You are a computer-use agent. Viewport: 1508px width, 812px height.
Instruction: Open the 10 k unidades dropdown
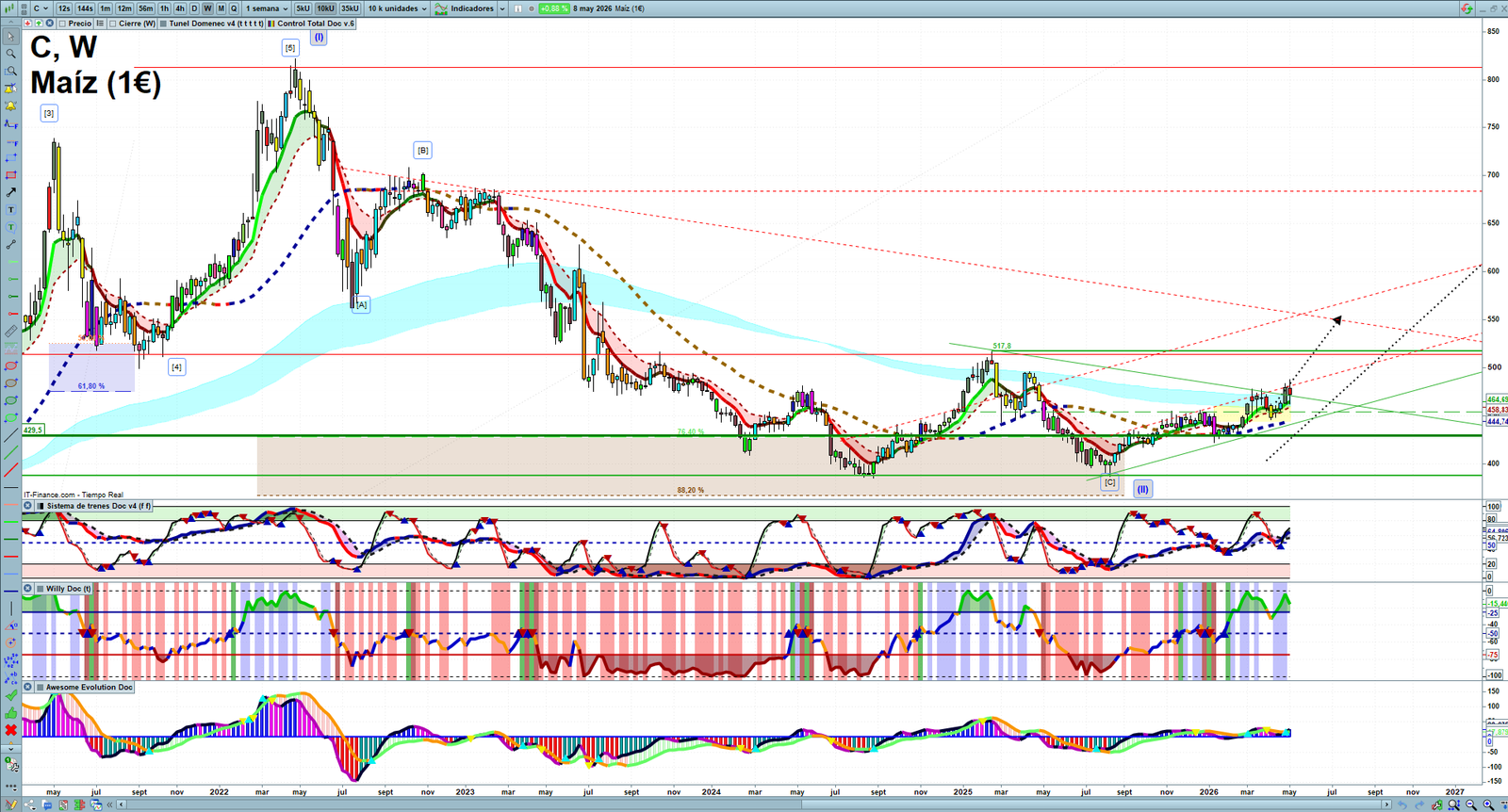(397, 8)
